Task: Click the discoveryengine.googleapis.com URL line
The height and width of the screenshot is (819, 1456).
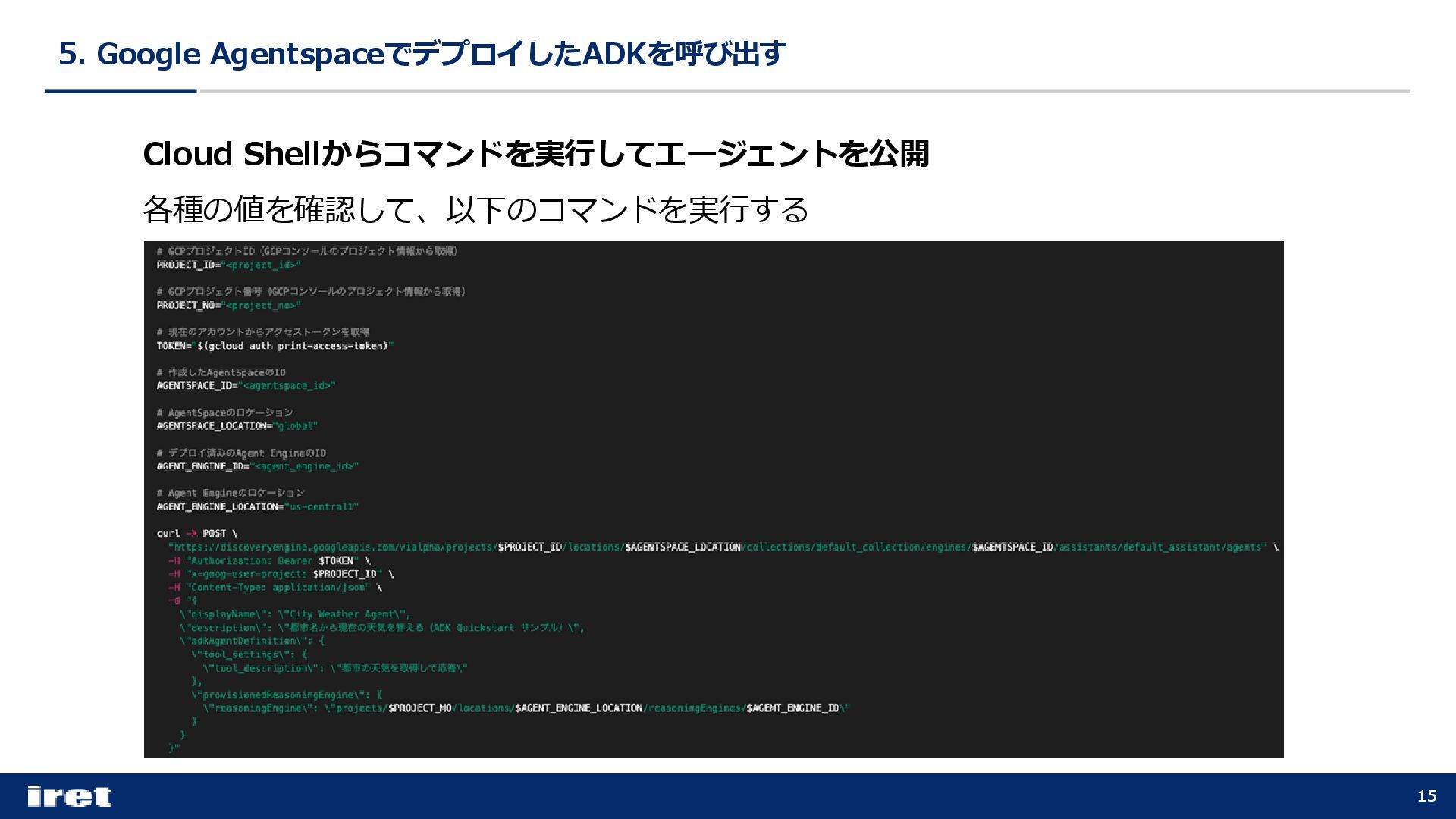Action: pos(723,547)
